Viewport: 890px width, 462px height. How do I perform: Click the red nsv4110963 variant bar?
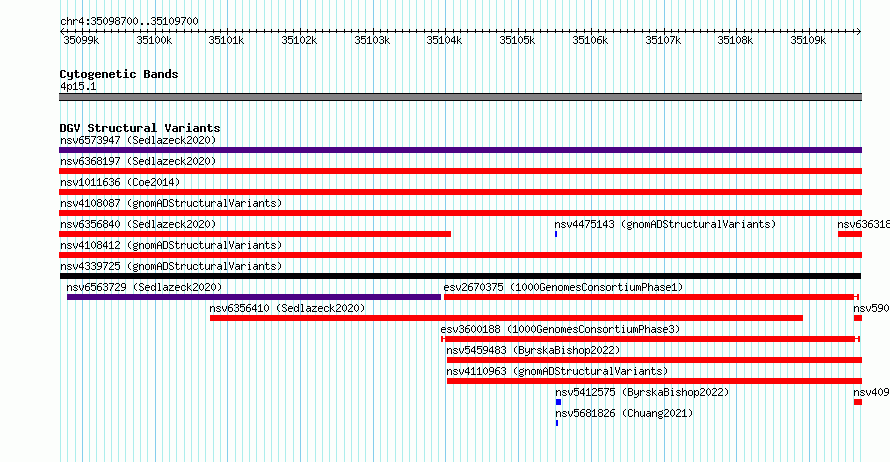[x=654, y=381]
